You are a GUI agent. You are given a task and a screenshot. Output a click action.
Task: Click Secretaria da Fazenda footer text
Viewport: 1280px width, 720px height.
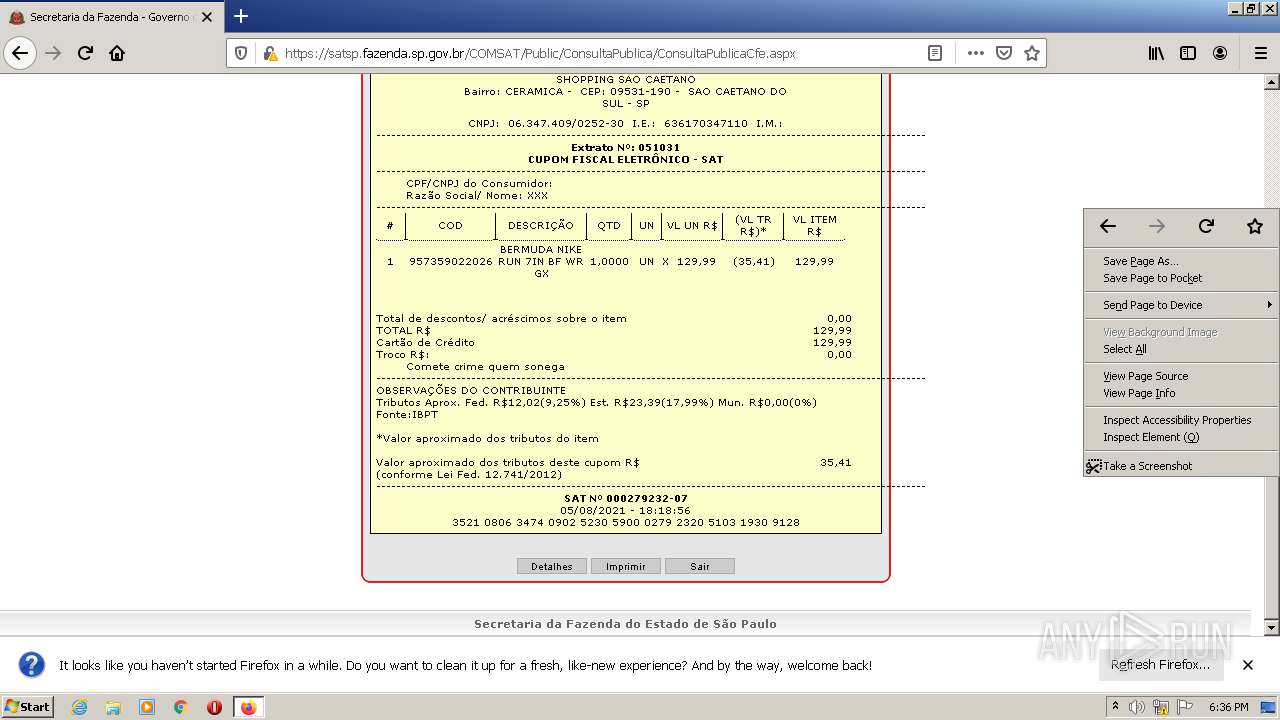[625, 623]
